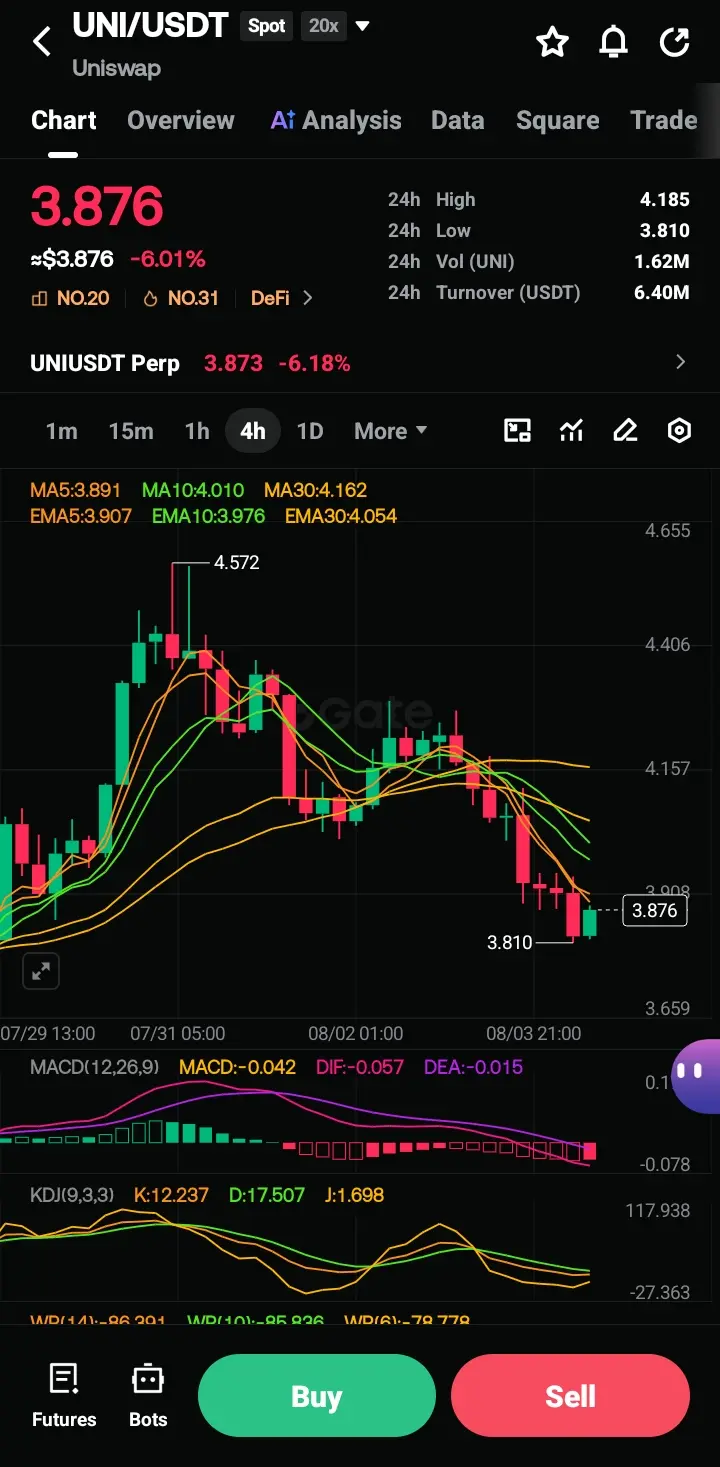
Task: Tap the back arrow icon
Action: [42, 42]
